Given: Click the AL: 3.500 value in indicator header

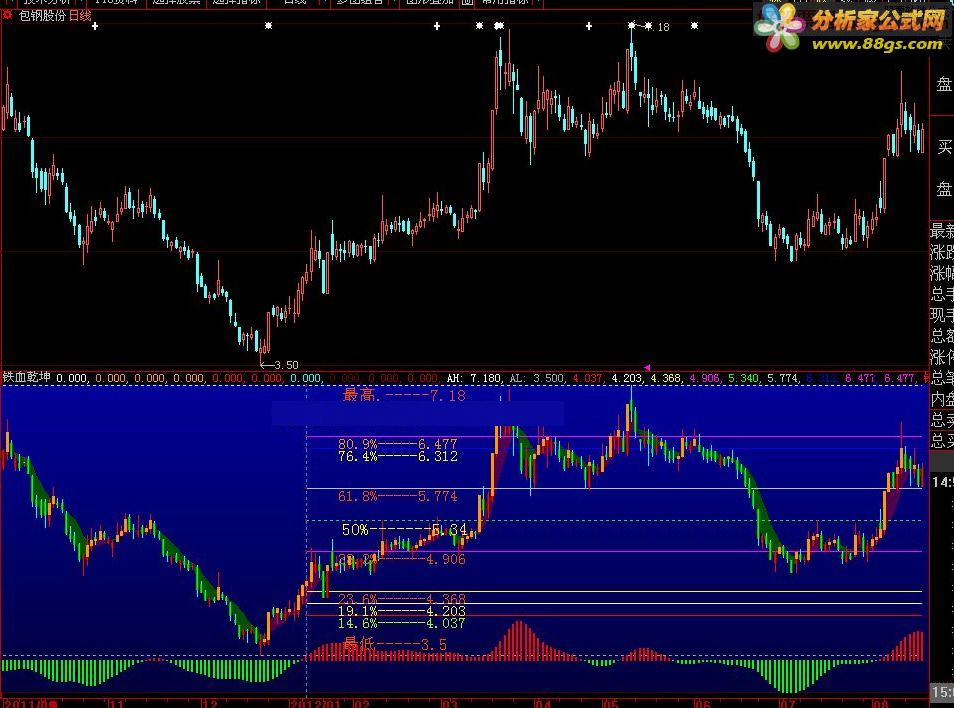Looking at the screenshot, I should (x=537, y=378).
